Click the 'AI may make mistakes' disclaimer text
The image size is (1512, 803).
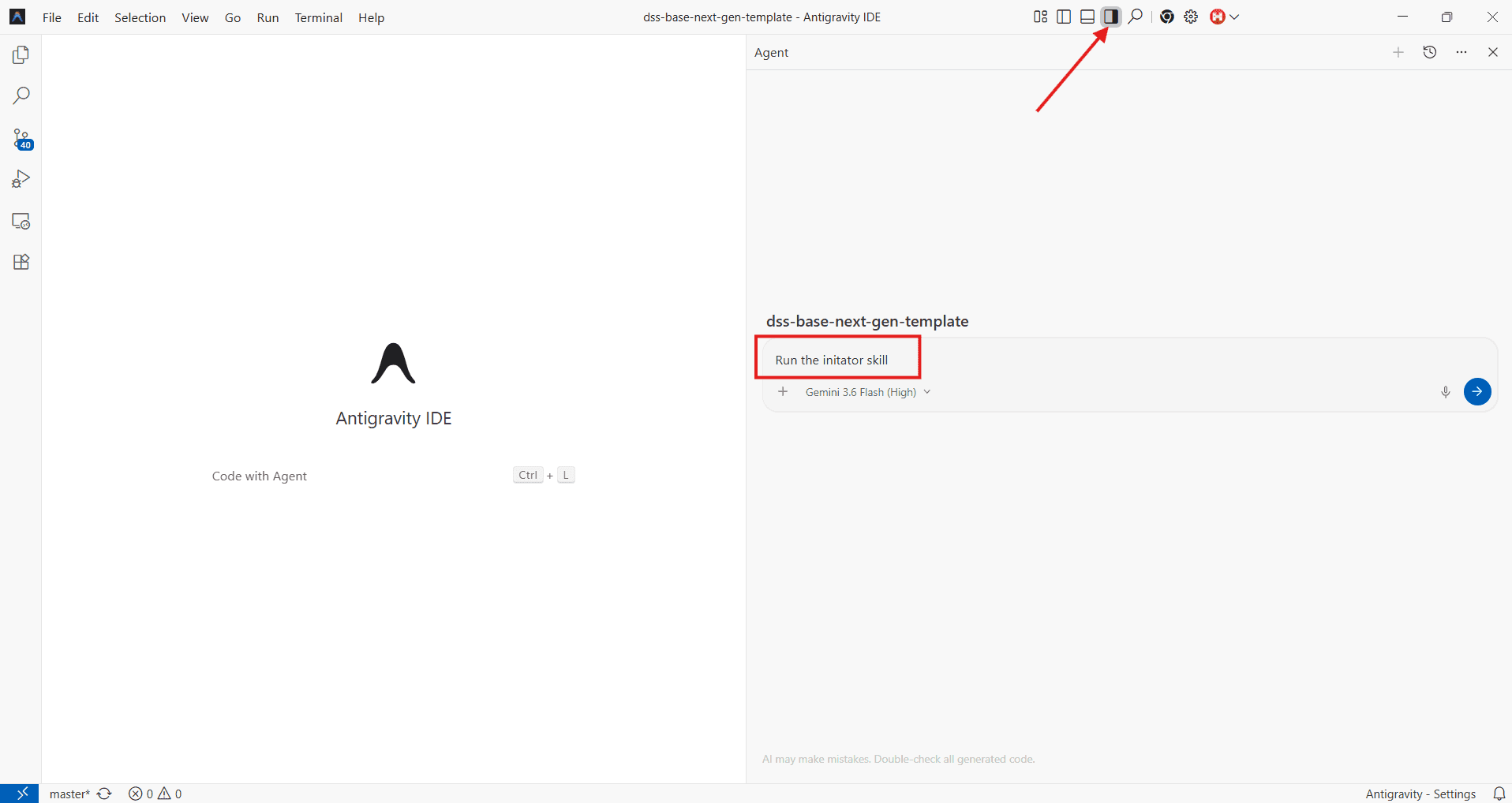[x=898, y=759]
